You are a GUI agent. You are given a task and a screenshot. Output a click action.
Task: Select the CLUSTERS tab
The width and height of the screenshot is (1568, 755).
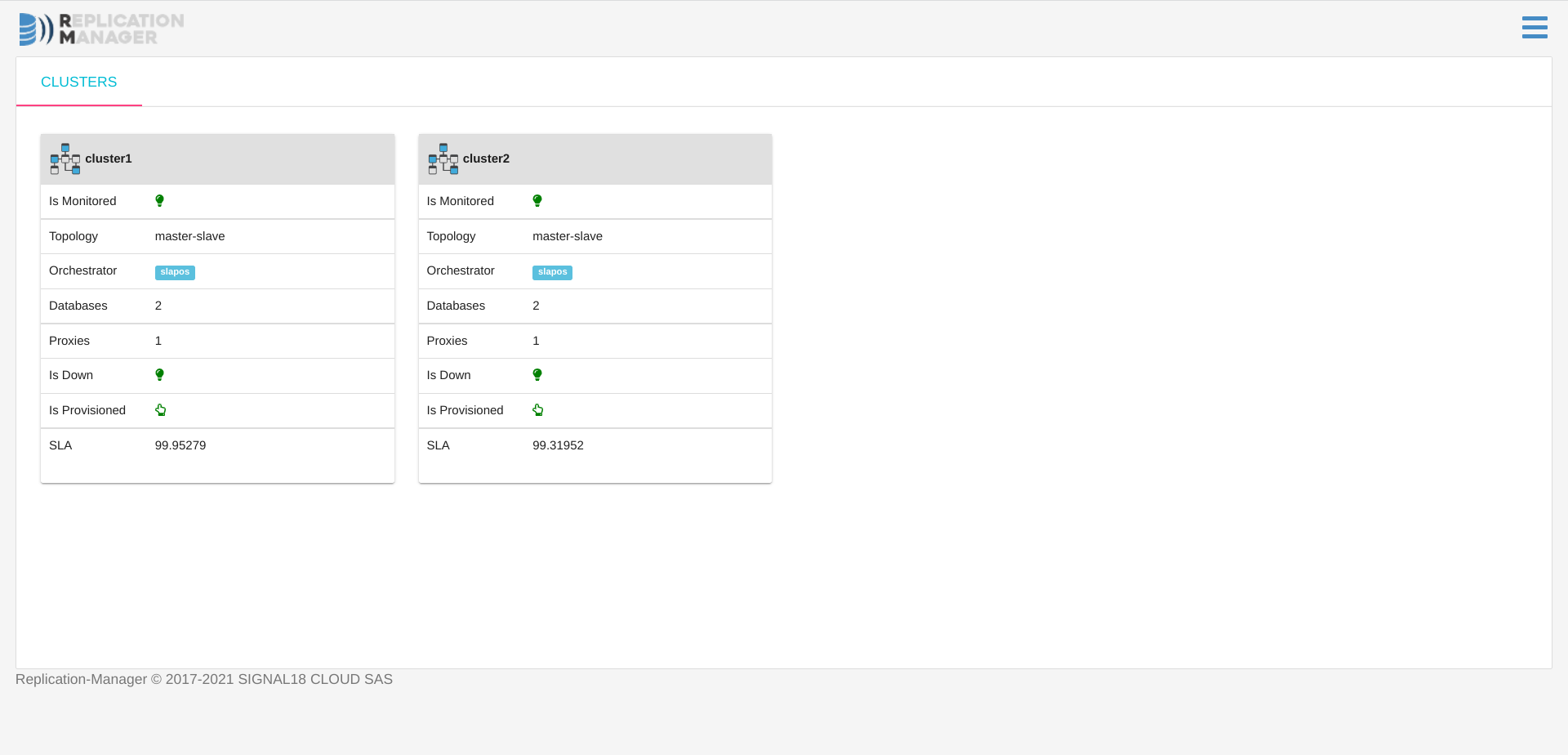(79, 82)
